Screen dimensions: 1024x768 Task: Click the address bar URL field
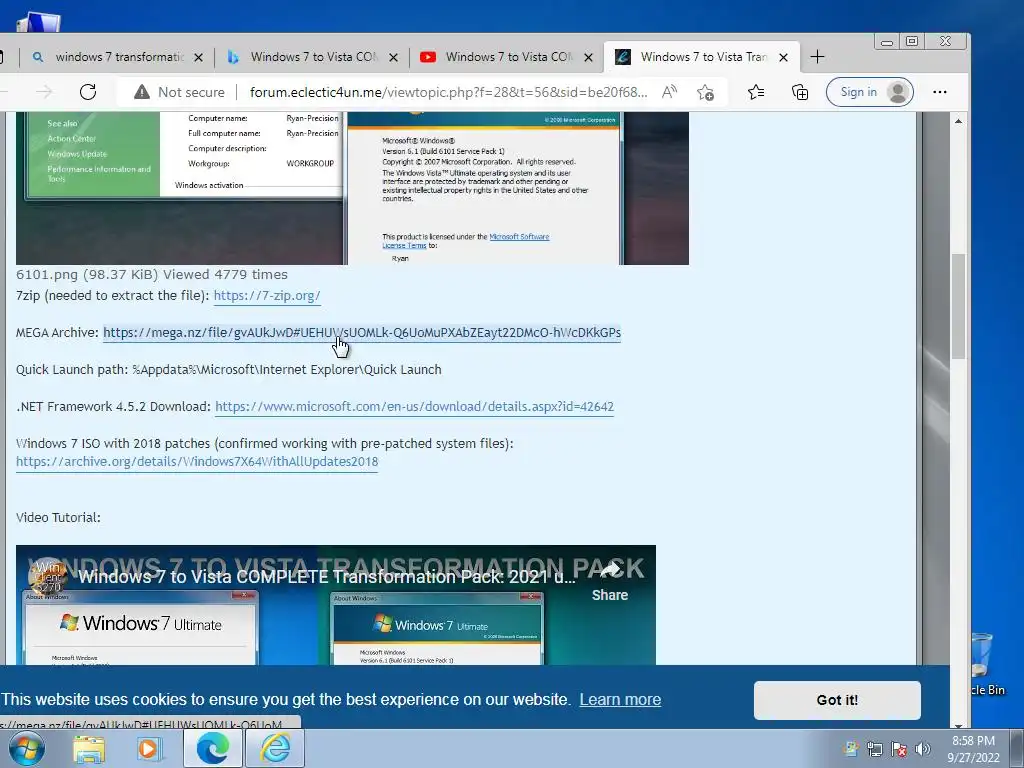pos(449,92)
